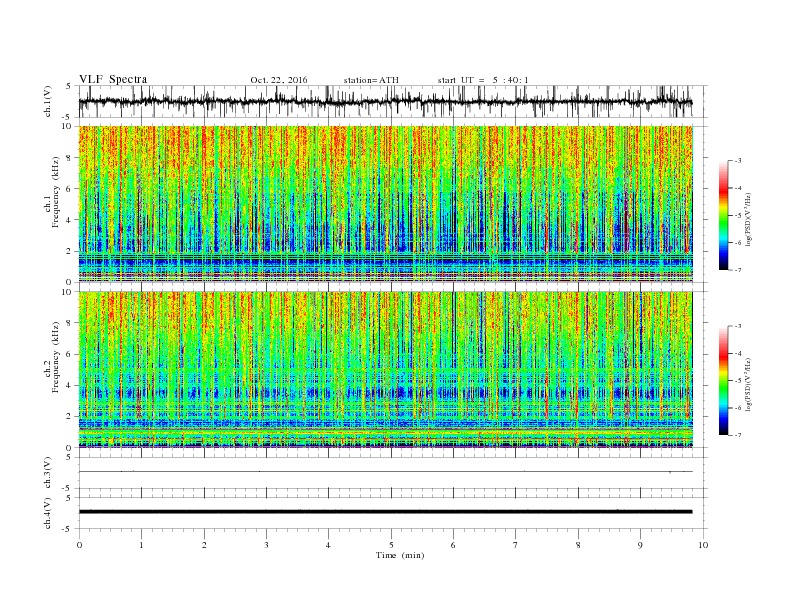The width and height of the screenshot is (792, 612).
Task: Click the "2" kHz tick on ch.2 spectrogram axis
Action: coord(70,417)
